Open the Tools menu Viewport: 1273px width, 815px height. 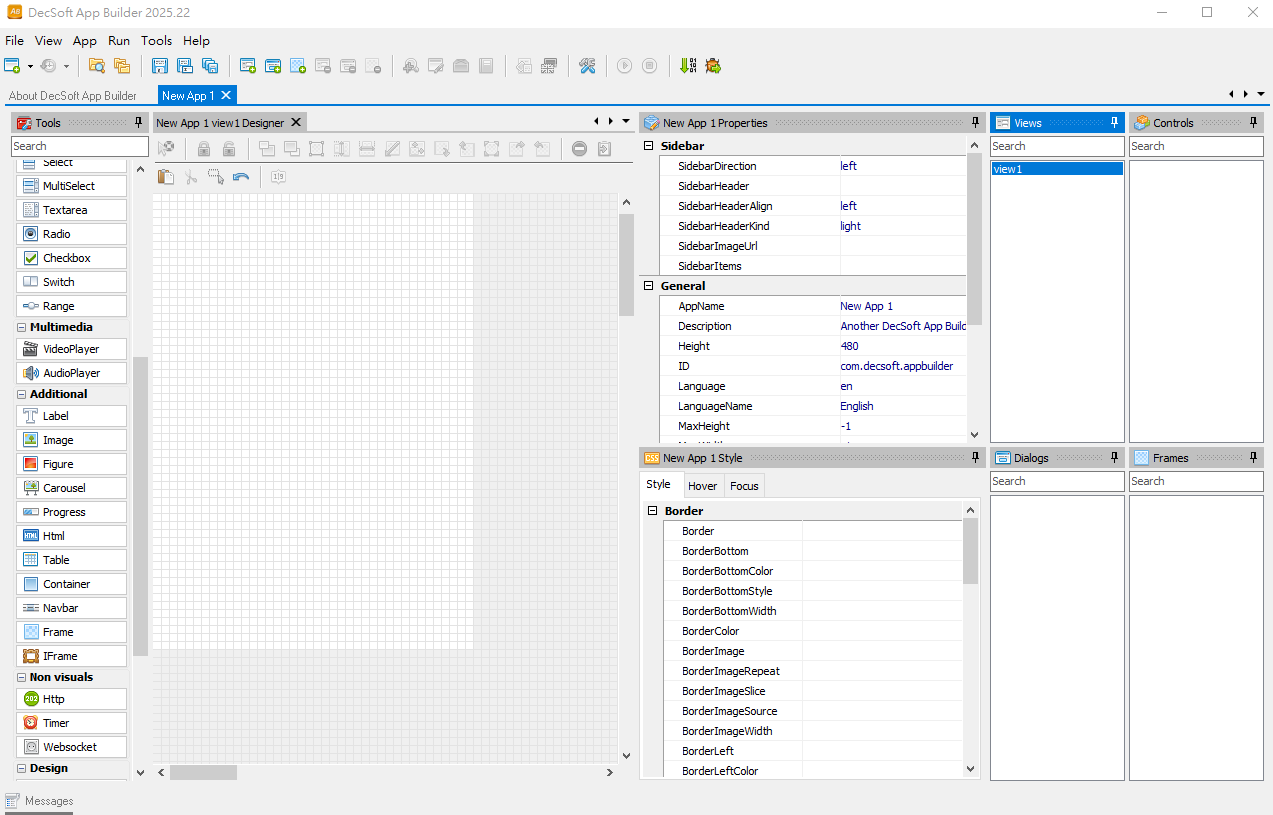[x=156, y=41]
